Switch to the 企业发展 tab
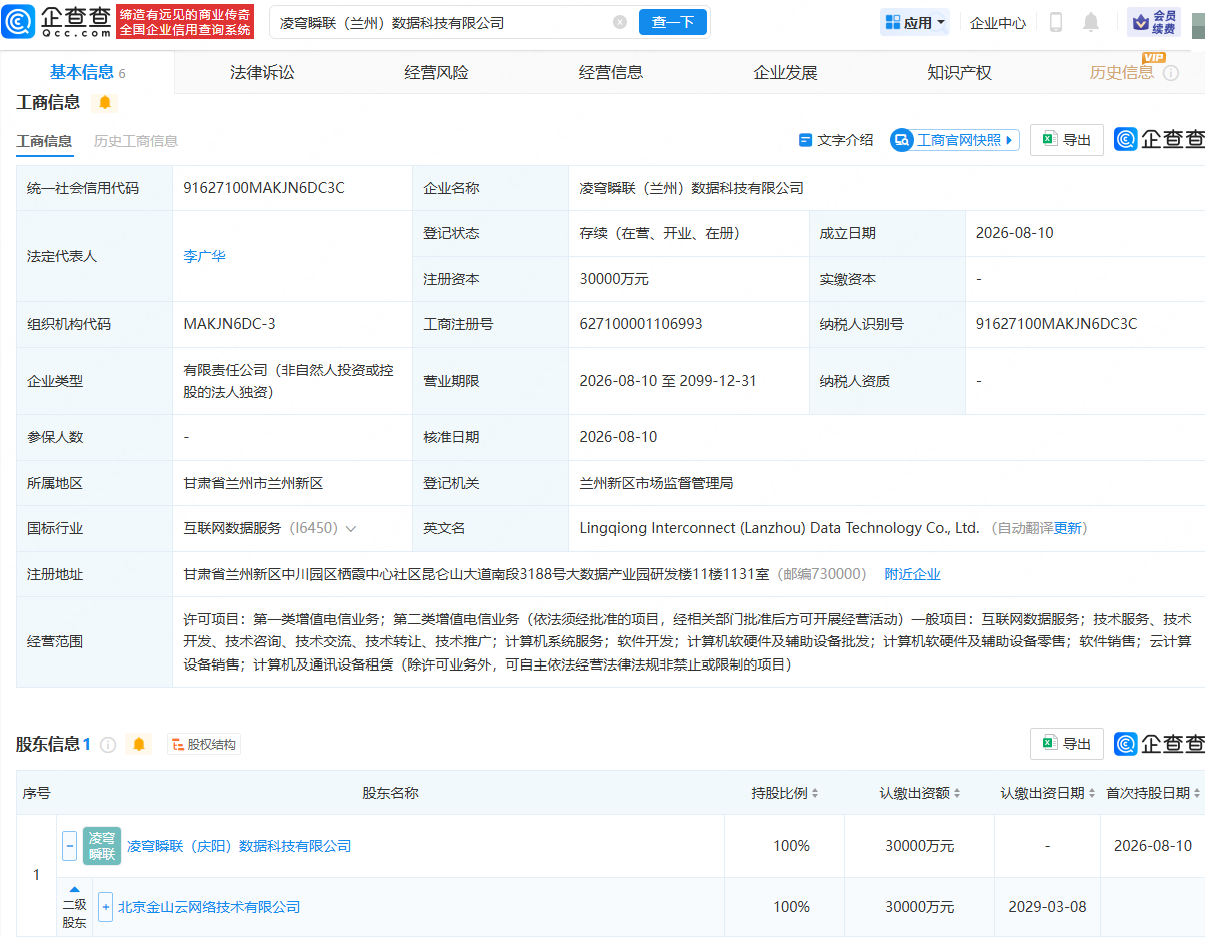This screenshot has width=1205, height=937. [x=785, y=72]
